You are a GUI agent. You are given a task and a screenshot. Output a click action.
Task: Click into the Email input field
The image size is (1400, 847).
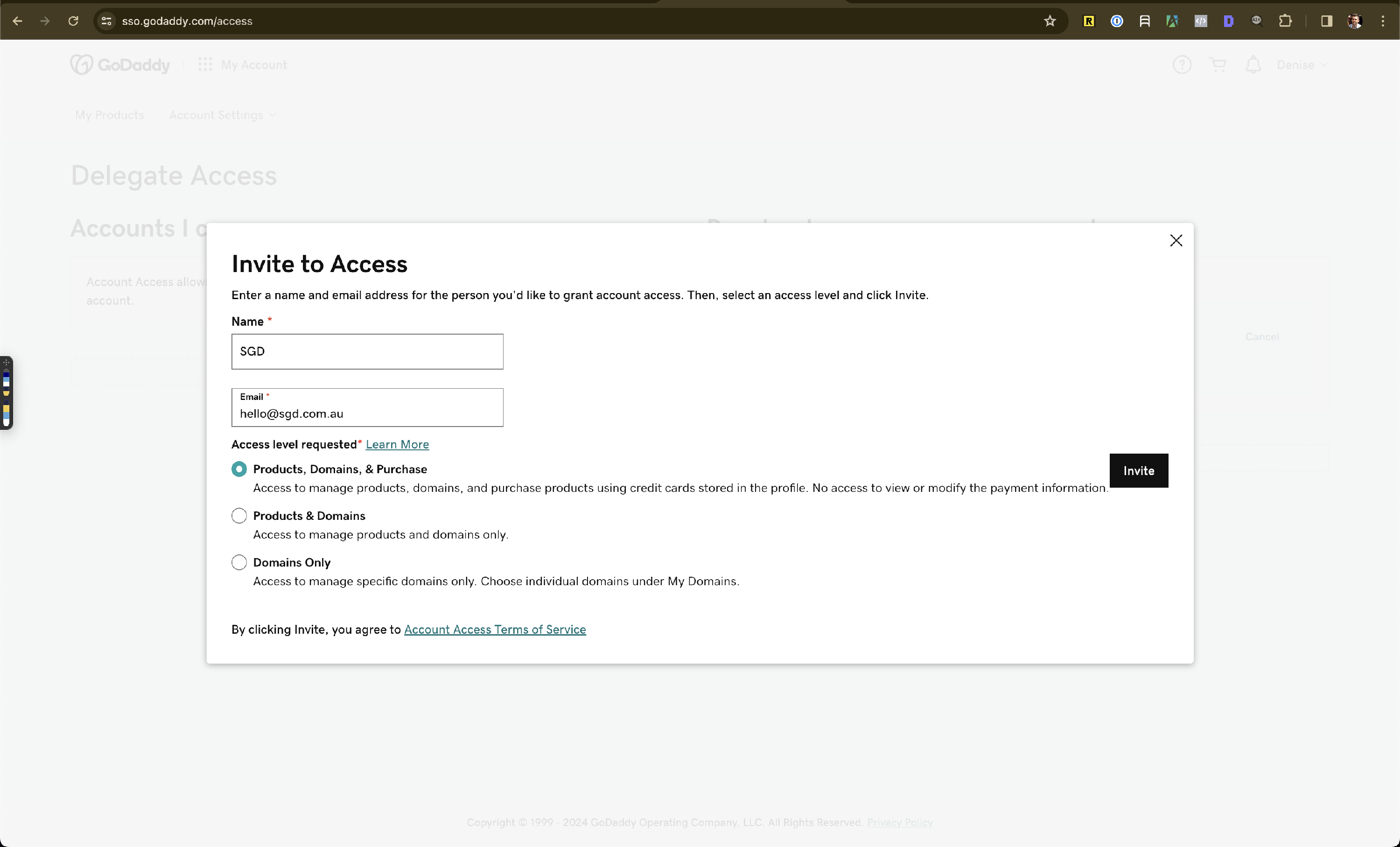(367, 413)
